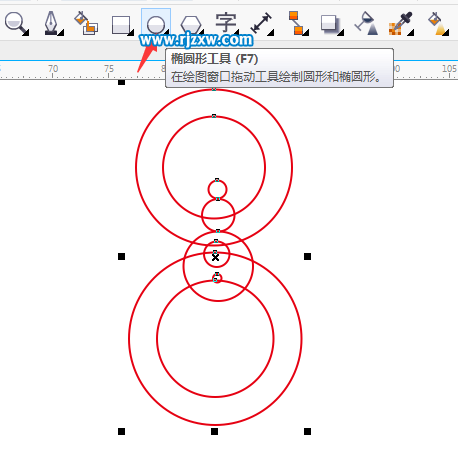The width and height of the screenshot is (458, 462).
Task: Pick the Transparency wine-glass tool
Action: [366, 23]
